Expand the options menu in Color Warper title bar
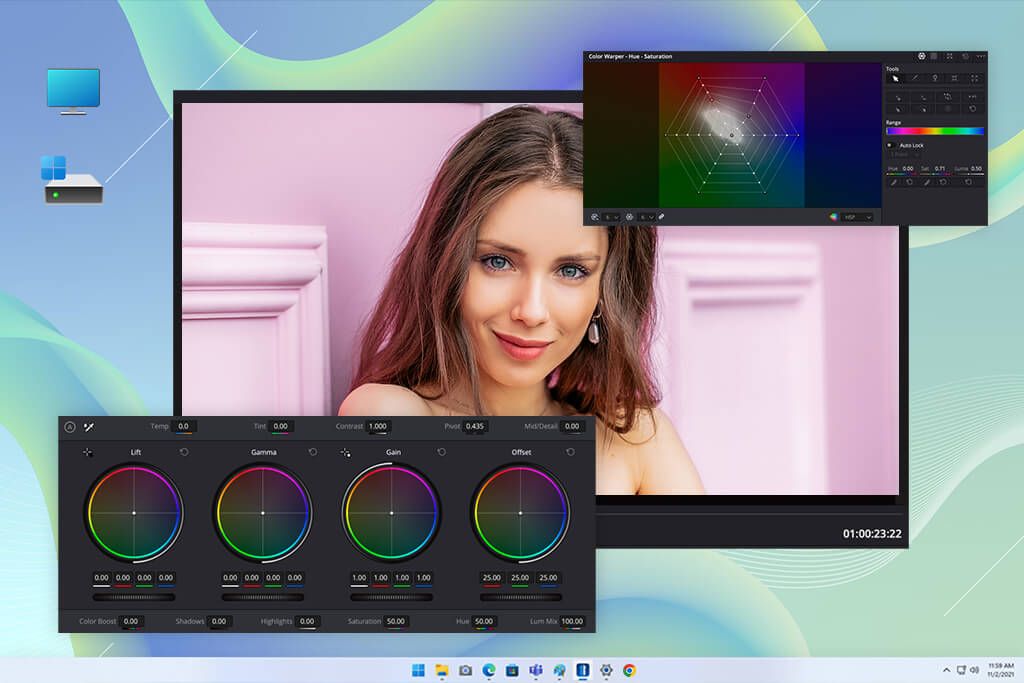 (x=980, y=55)
